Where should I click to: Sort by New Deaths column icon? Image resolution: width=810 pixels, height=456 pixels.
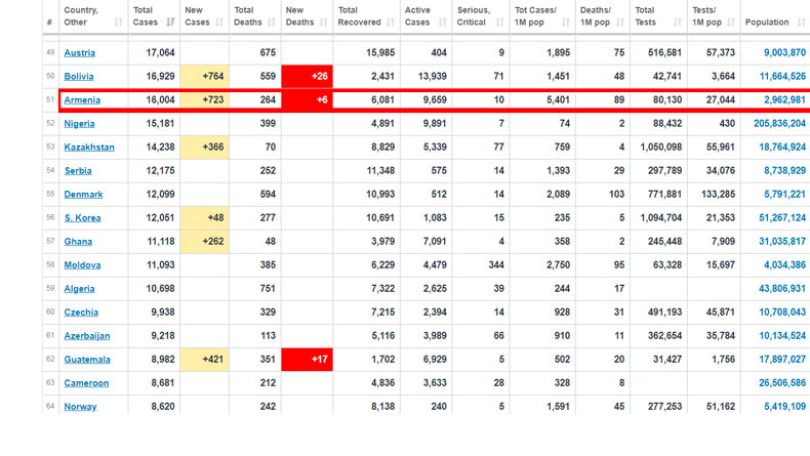click(x=323, y=22)
